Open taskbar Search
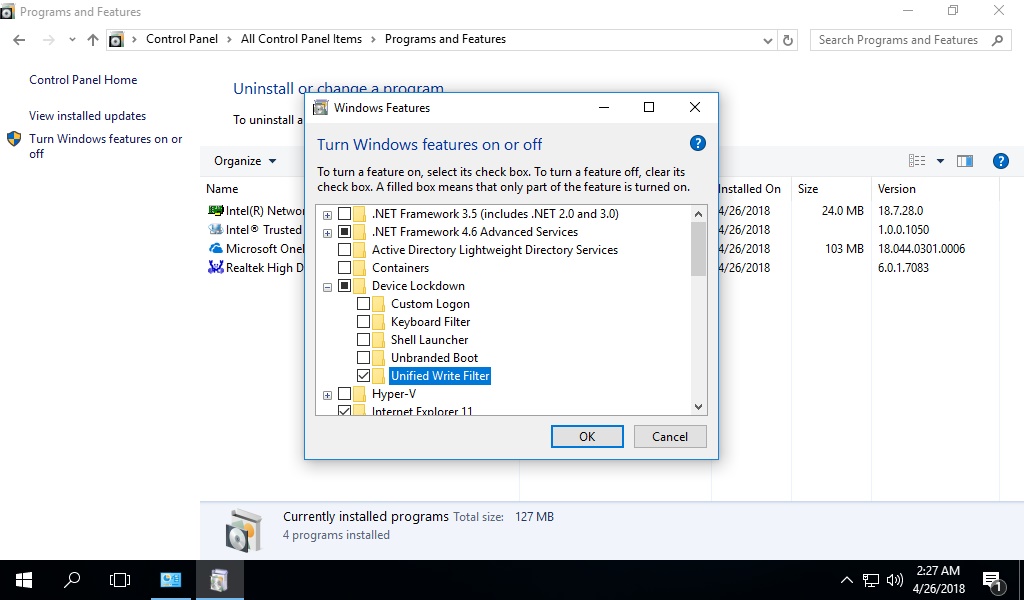 (72, 580)
